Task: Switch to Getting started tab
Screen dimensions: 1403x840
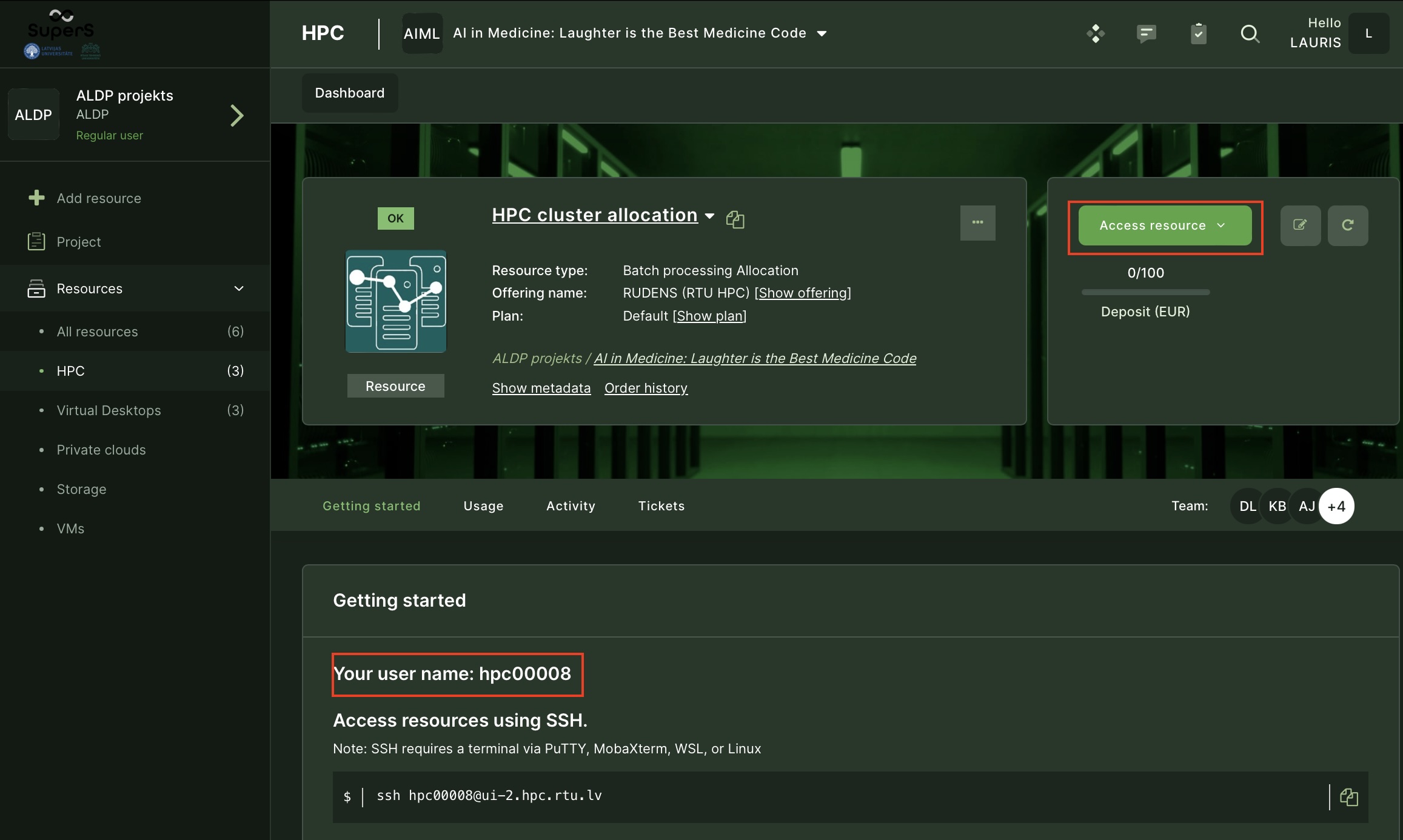Action: click(371, 505)
